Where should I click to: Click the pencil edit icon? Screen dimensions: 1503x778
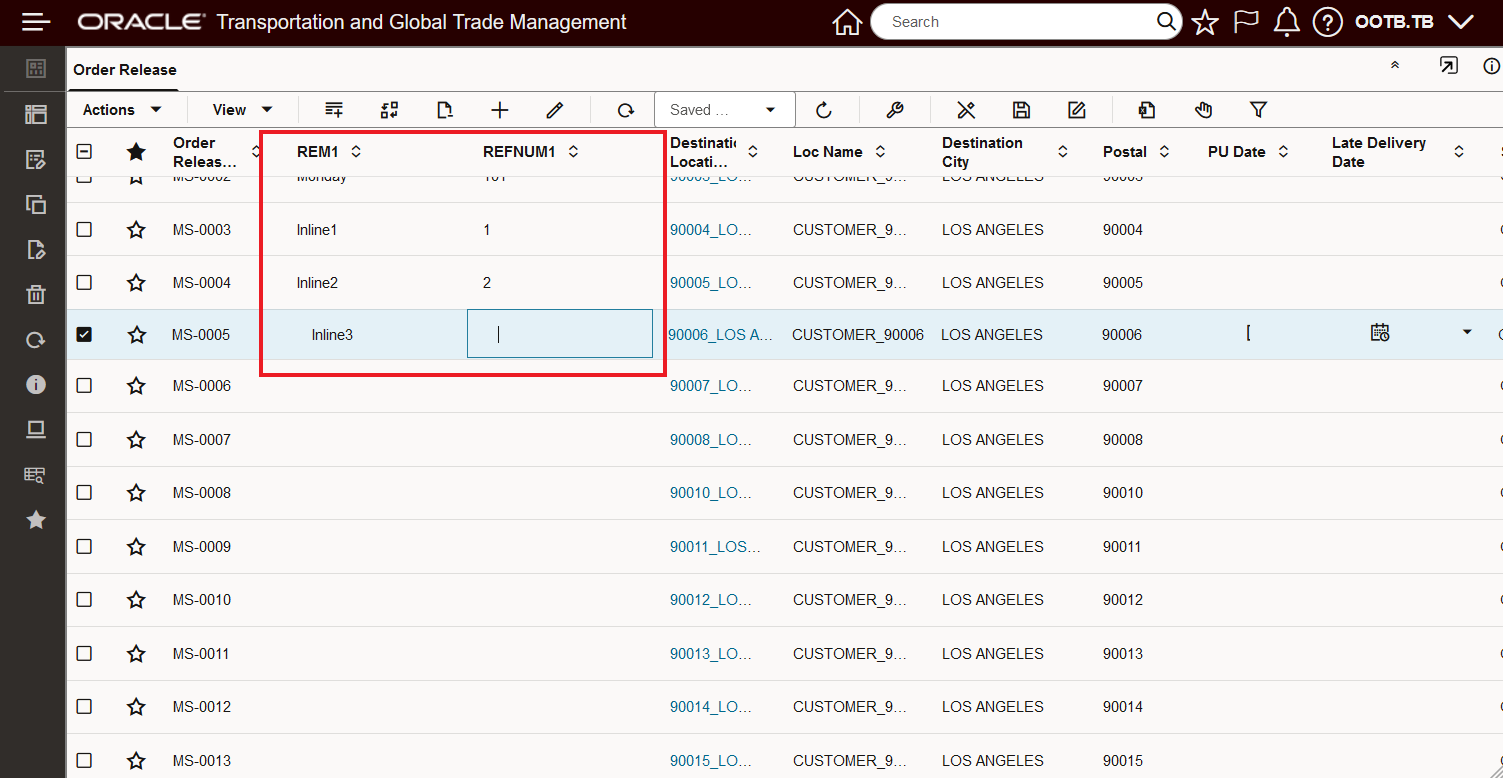pyautogui.click(x=555, y=110)
